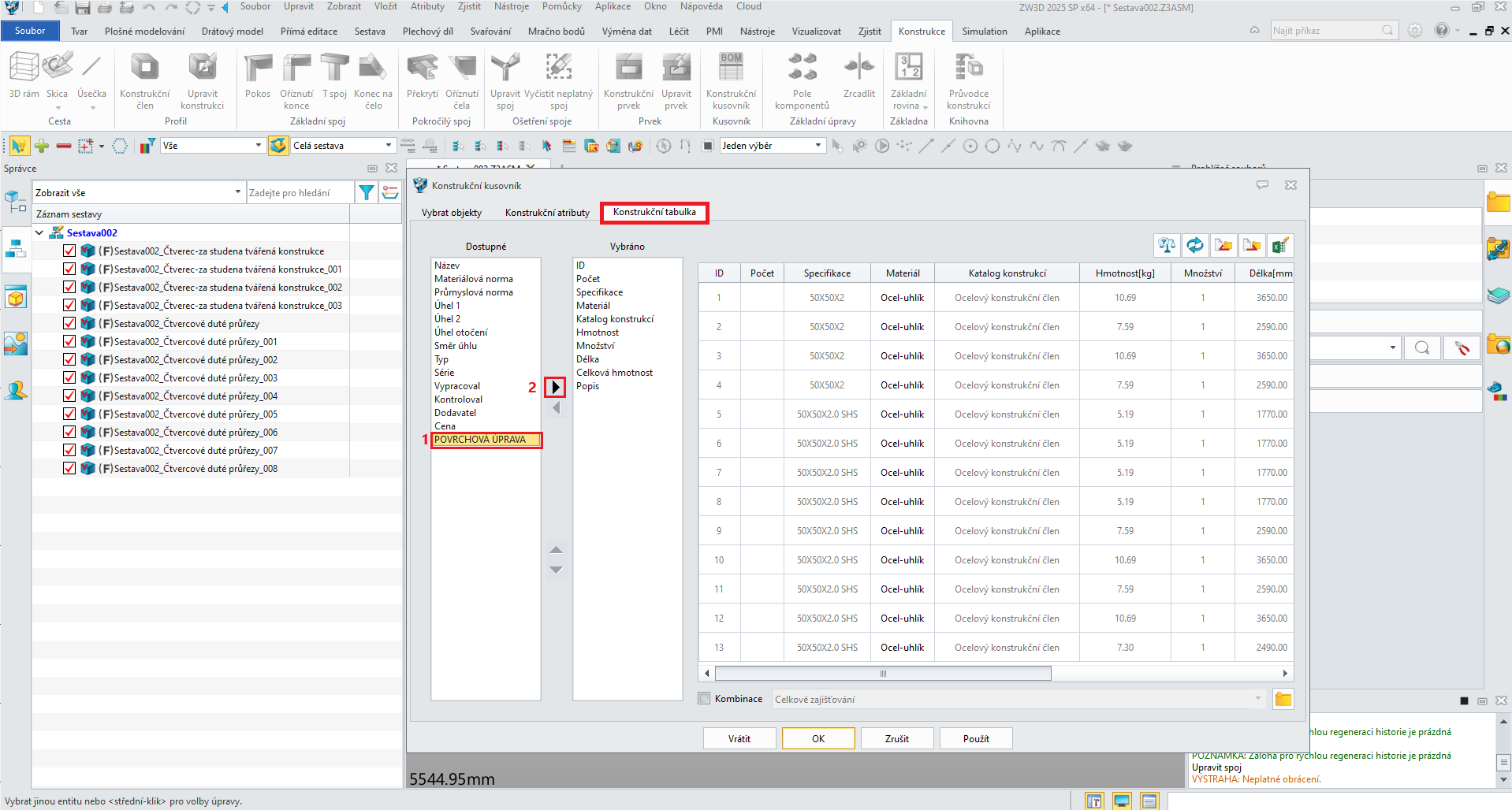The image size is (1512, 810).
Task: Open Celkové zajišťování combo box
Action: point(1018,699)
